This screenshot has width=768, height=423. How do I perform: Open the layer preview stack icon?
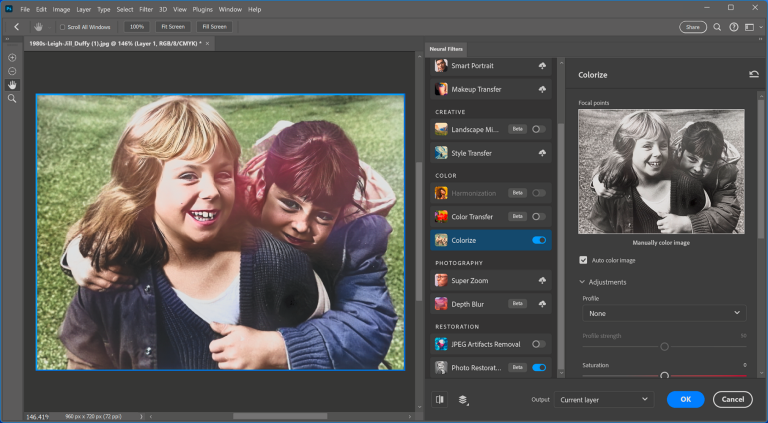464,399
